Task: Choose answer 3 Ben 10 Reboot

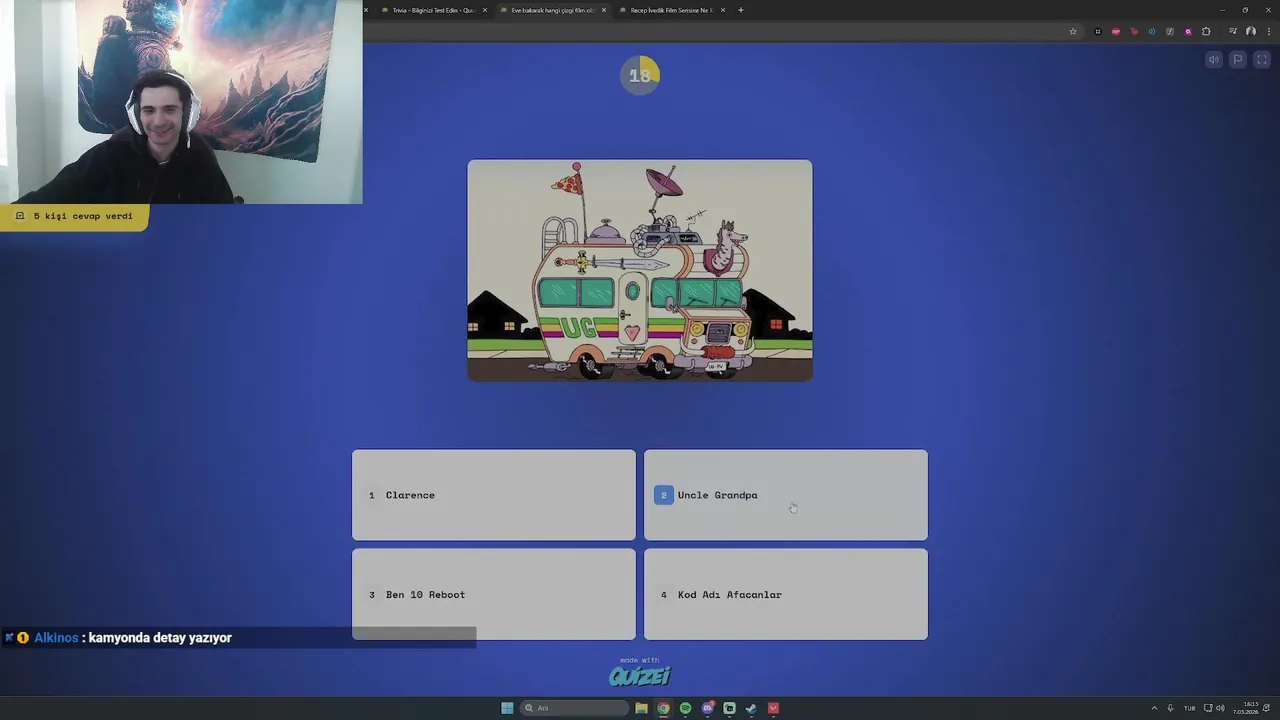Action: pos(494,594)
